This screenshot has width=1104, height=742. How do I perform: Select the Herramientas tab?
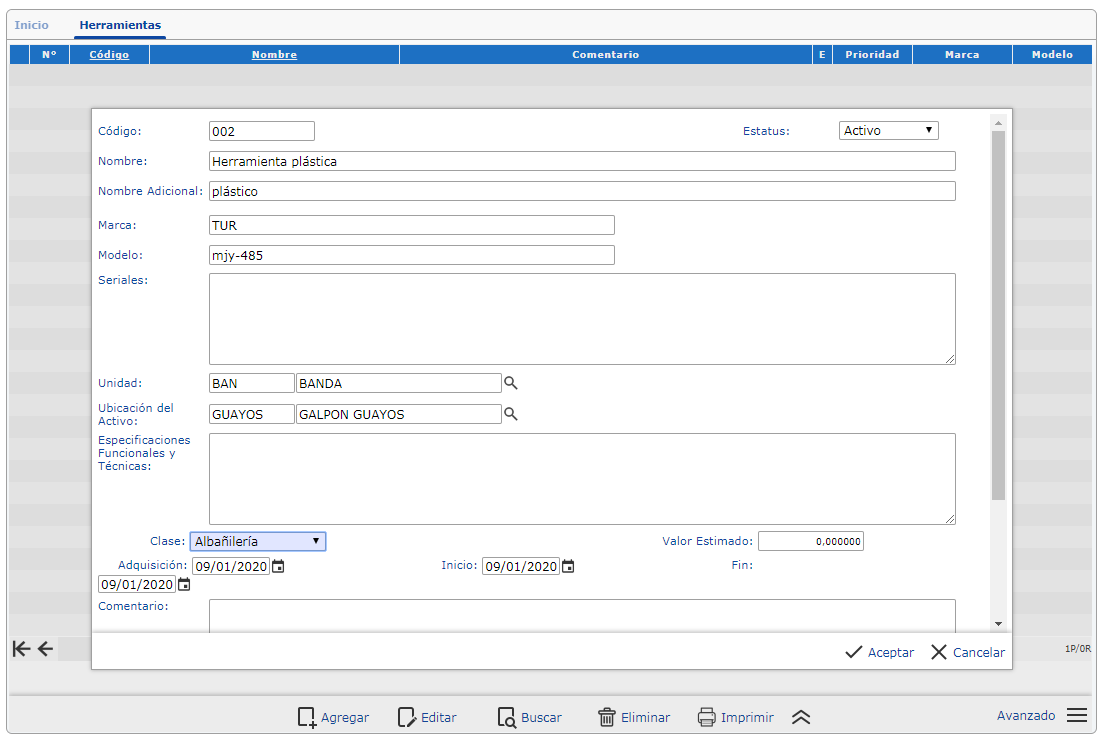click(x=120, y=25)
